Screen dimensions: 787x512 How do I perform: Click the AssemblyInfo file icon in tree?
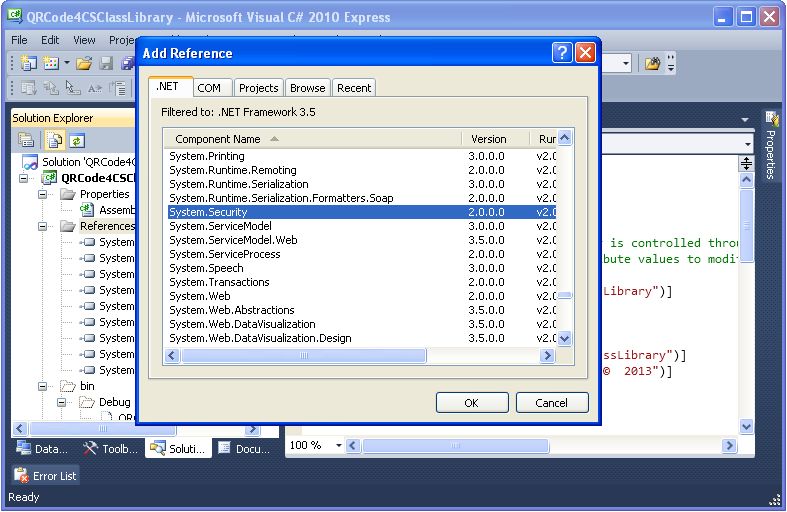[x=87, y=209]
